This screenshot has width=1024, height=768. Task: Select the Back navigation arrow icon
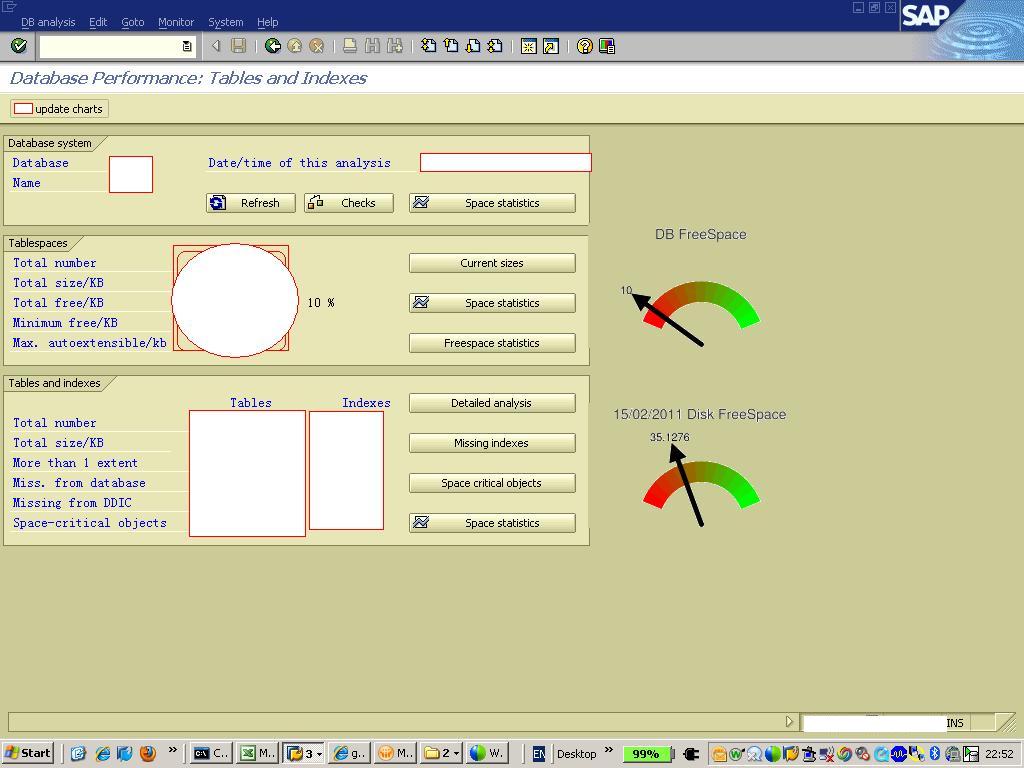[x=271, y=45]
